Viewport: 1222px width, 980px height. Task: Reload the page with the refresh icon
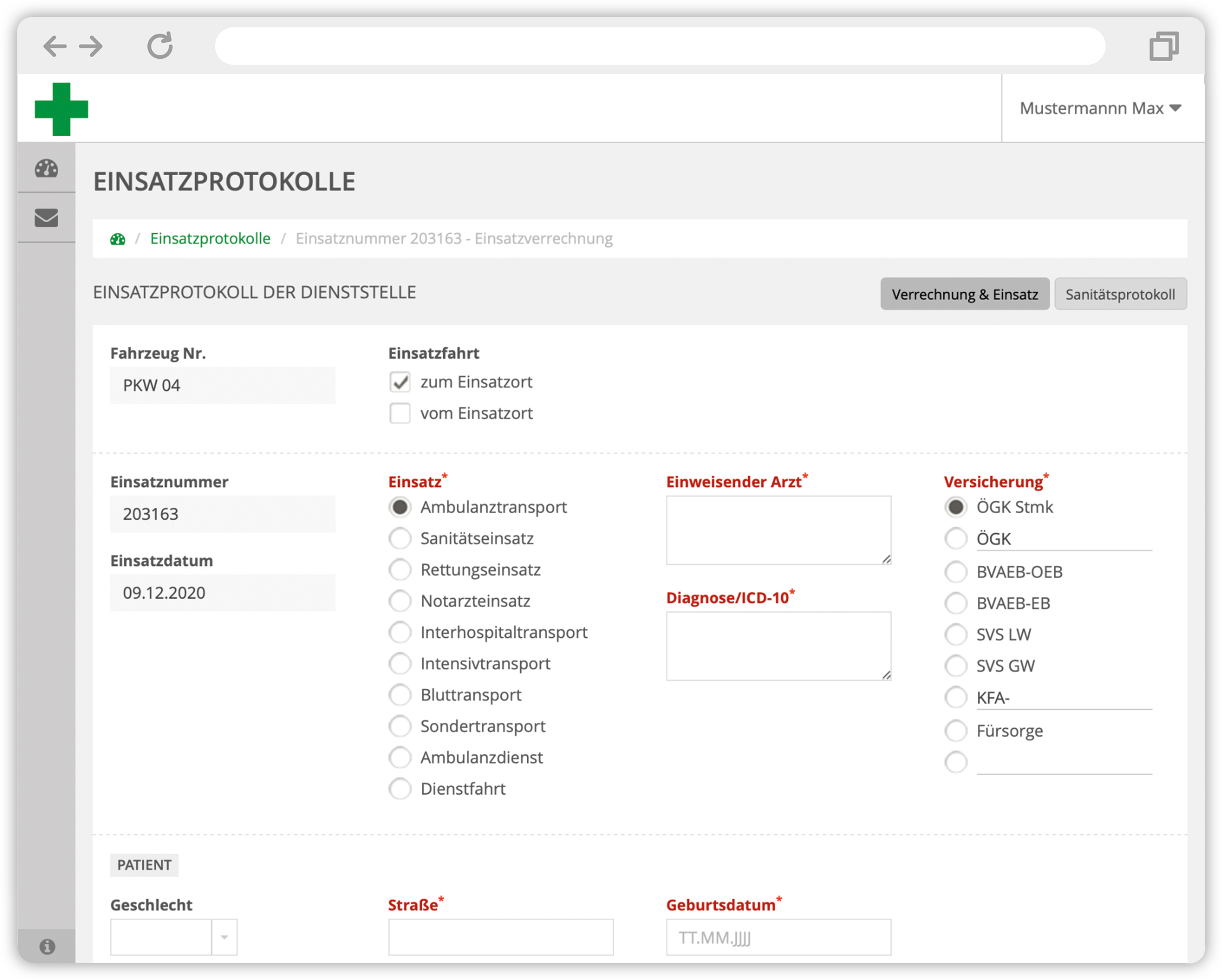[x=160, y=45]
